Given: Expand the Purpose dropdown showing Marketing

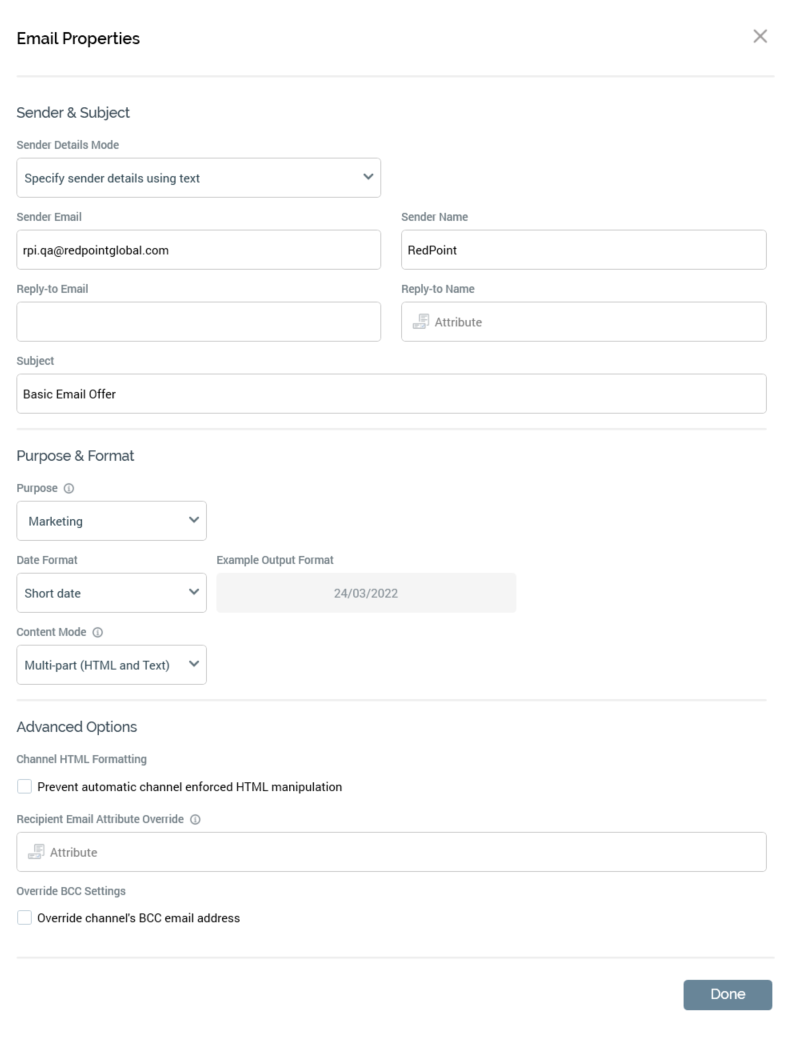Looking at the screenshot, I should click(111, 521).
